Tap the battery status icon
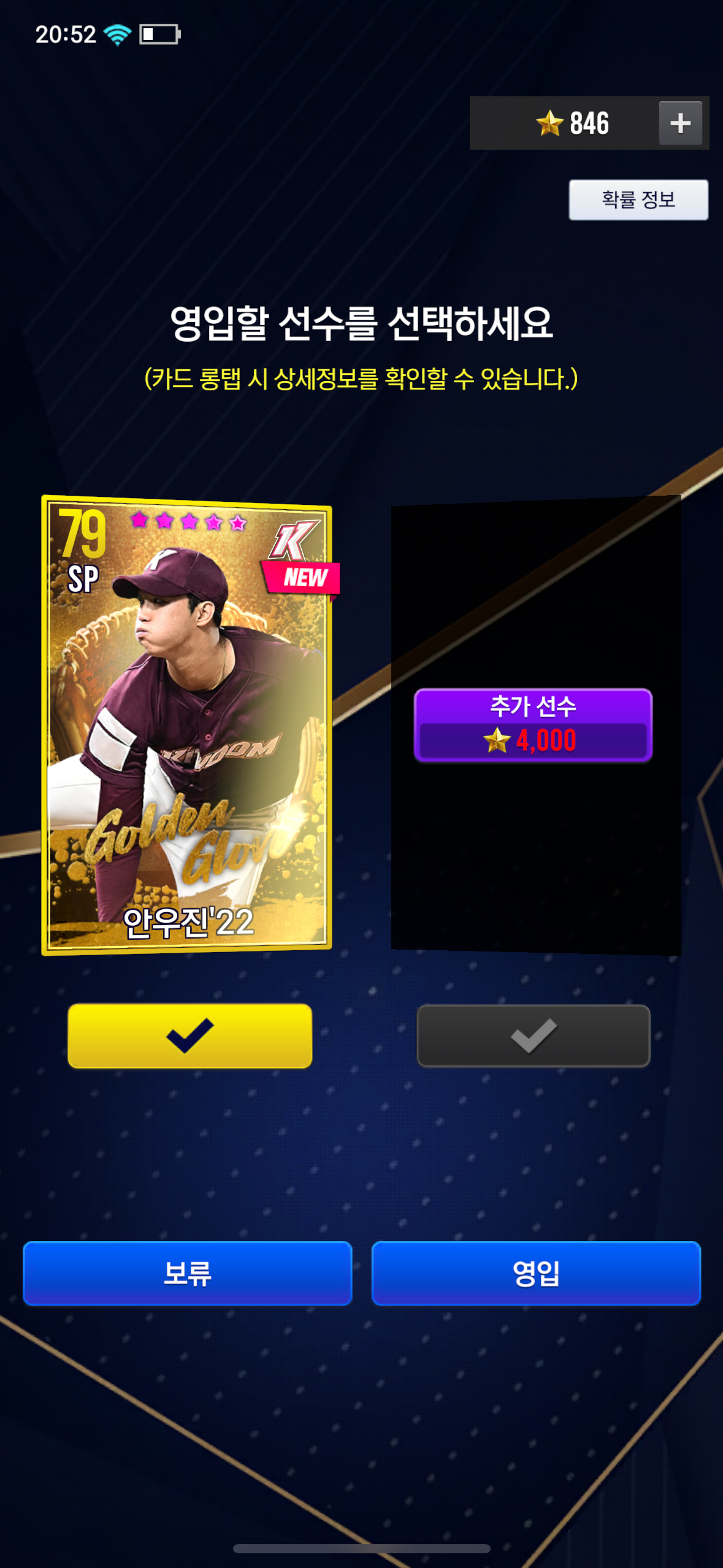 click(160, 34)
